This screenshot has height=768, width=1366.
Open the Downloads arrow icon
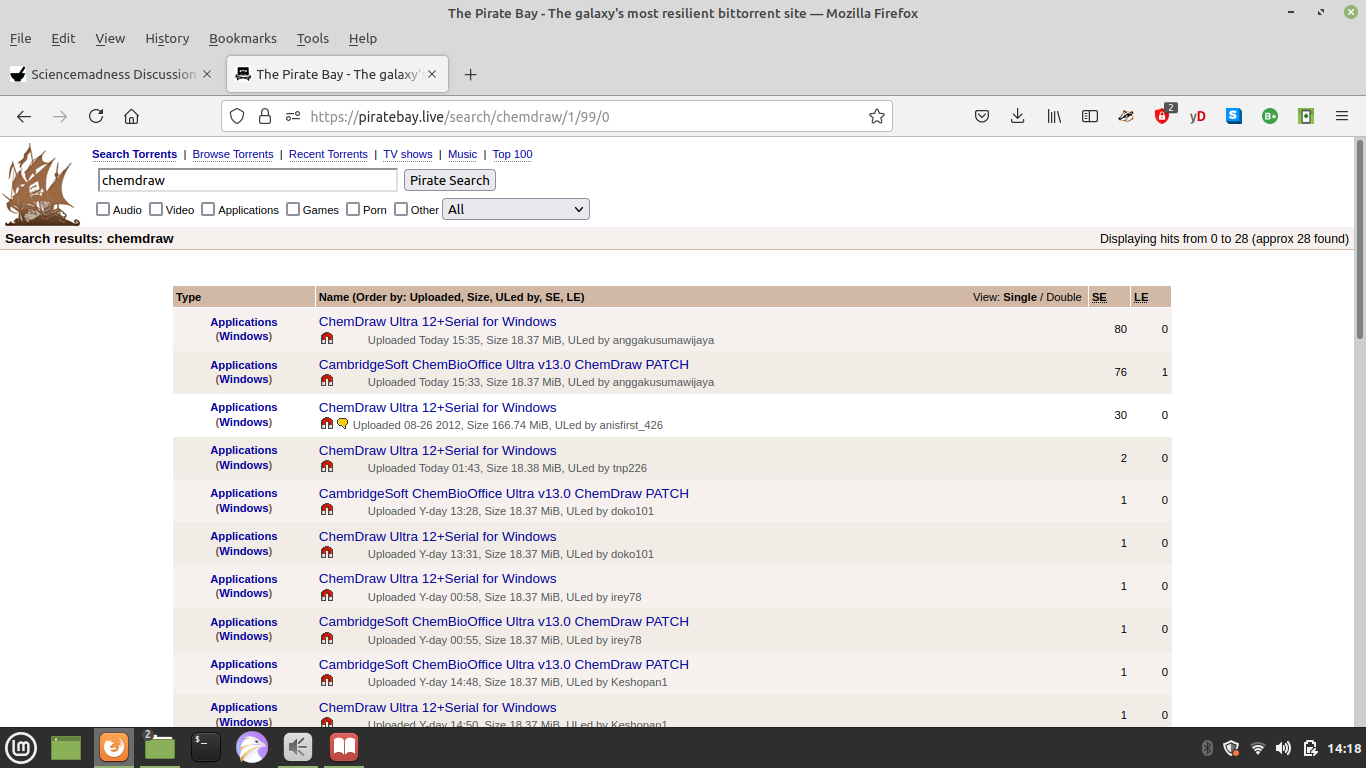[x=1017, y=116]
